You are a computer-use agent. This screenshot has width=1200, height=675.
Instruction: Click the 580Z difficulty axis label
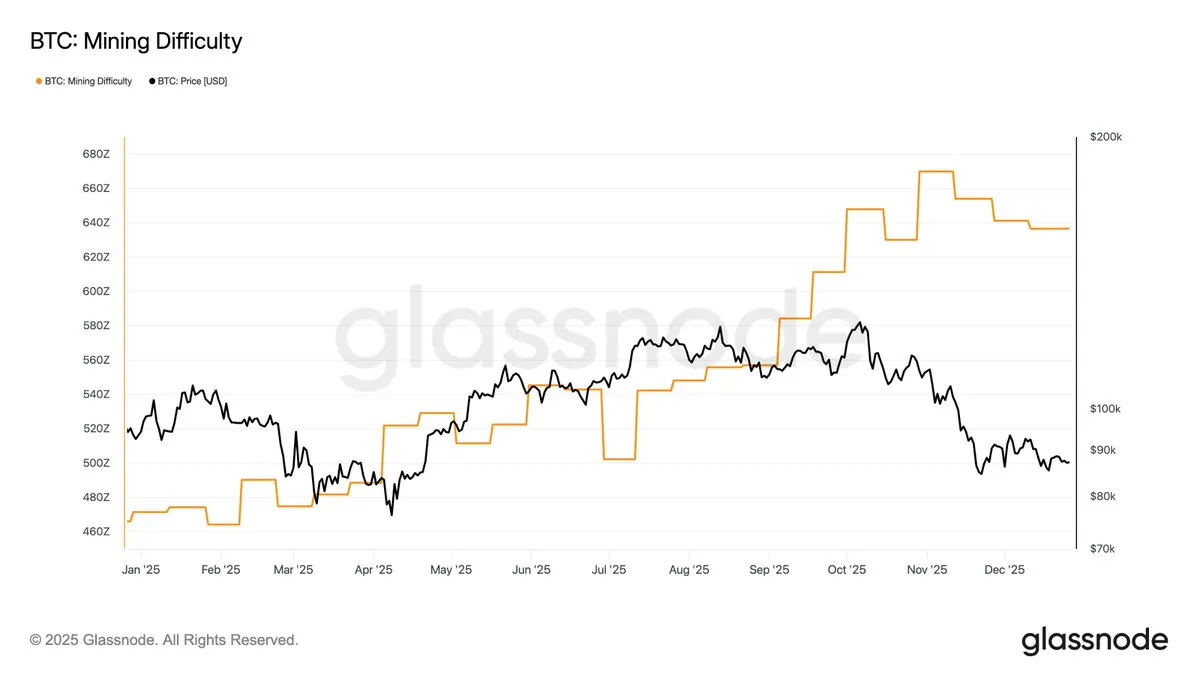coord(96,326)
